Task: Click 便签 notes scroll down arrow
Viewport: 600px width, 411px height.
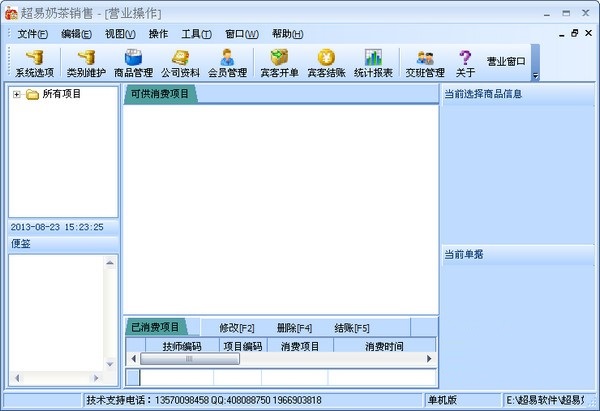Action: tap(110, 364)
